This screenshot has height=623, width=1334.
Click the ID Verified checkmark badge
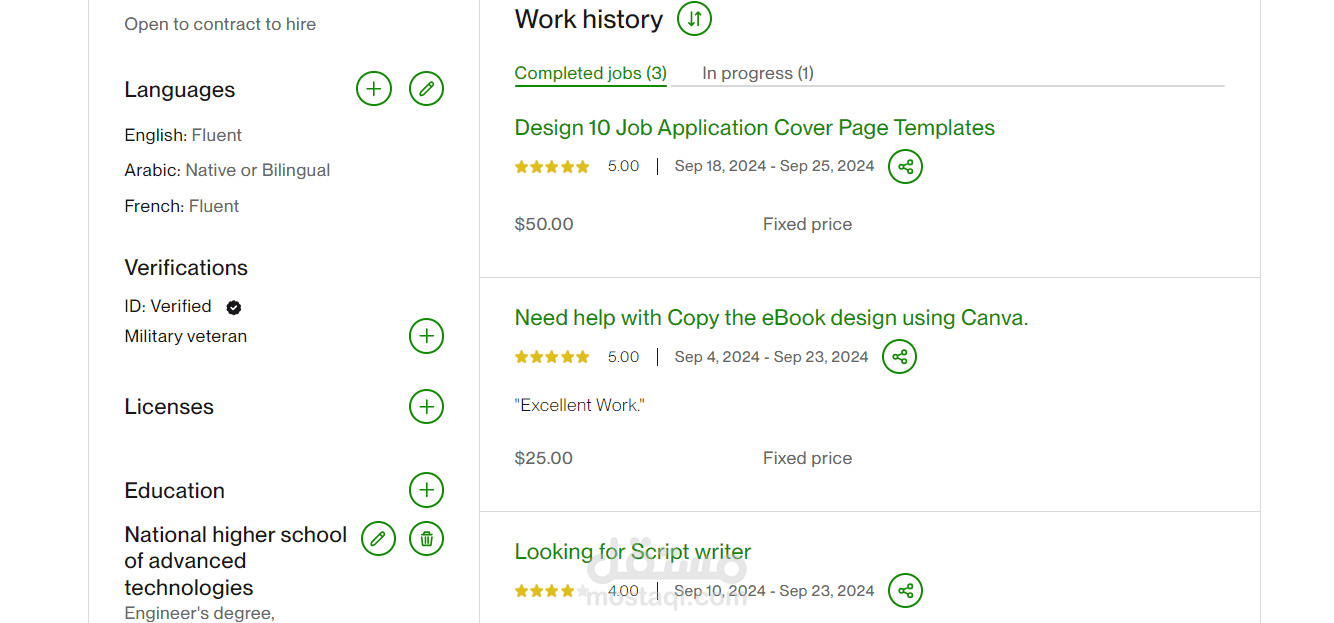click(234, 307)
